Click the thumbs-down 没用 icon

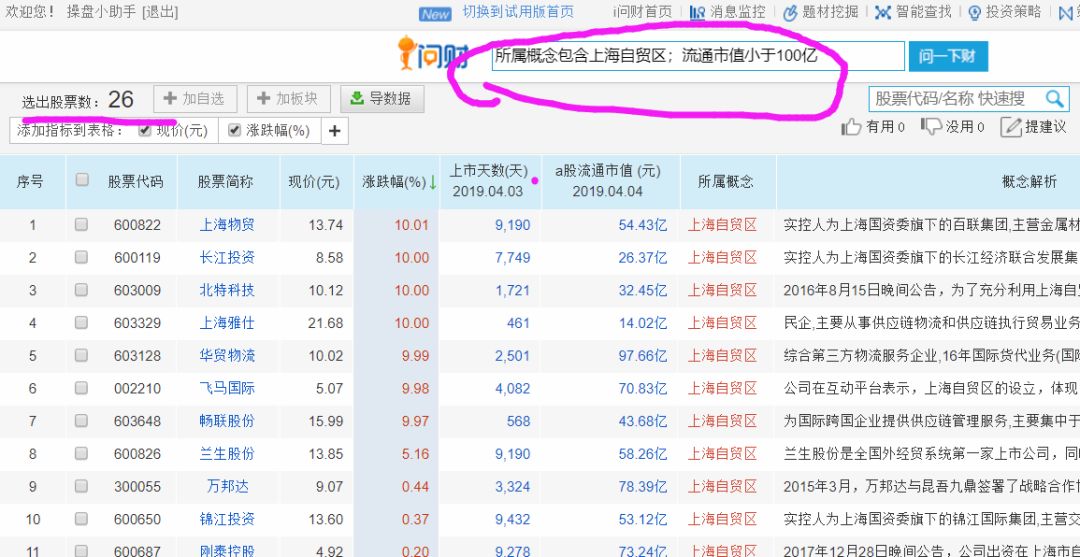[931, 127]
